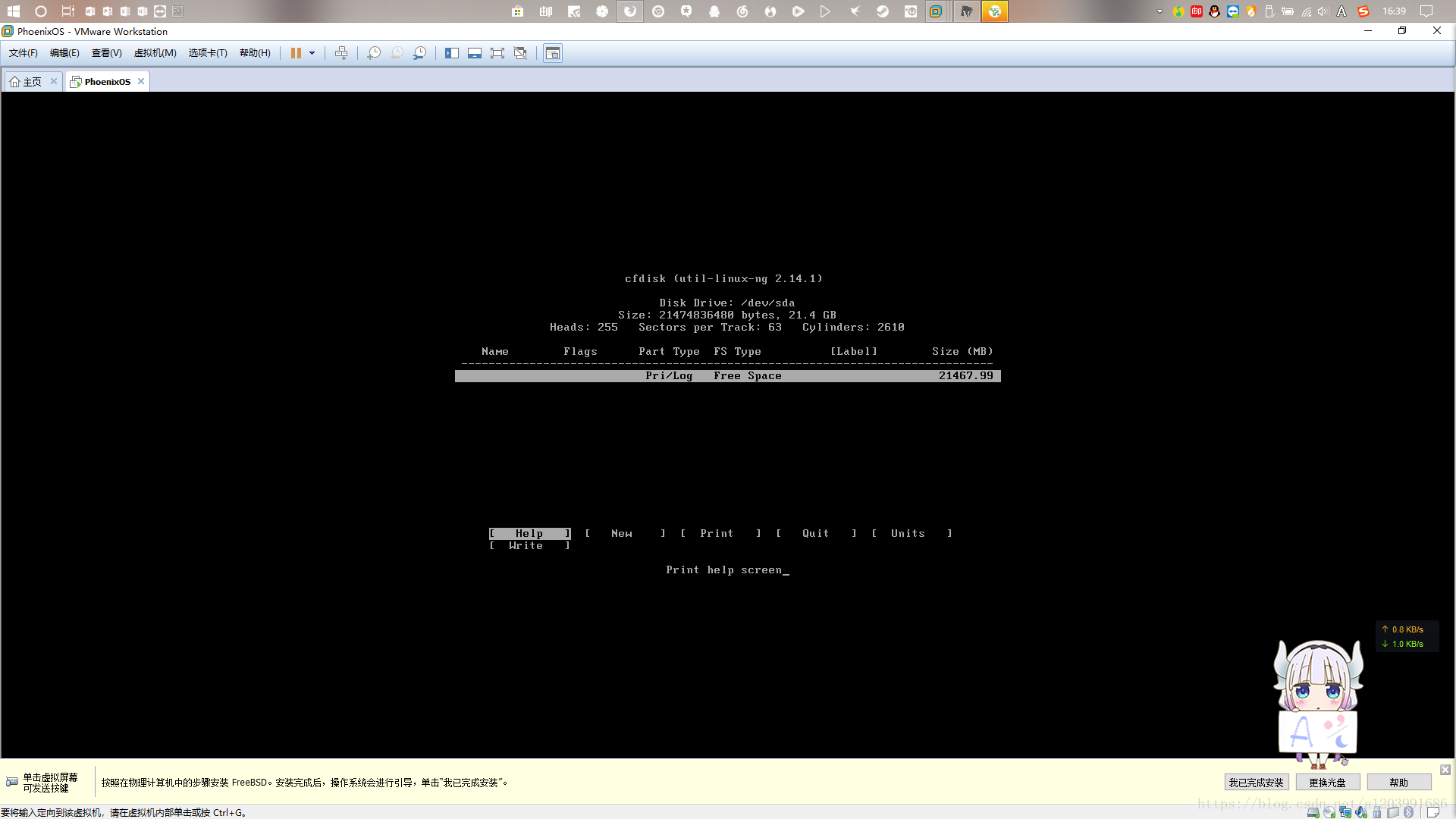Enter full screen mode
The width and height of the screenshot is (1456, 819).
[497, 53]
